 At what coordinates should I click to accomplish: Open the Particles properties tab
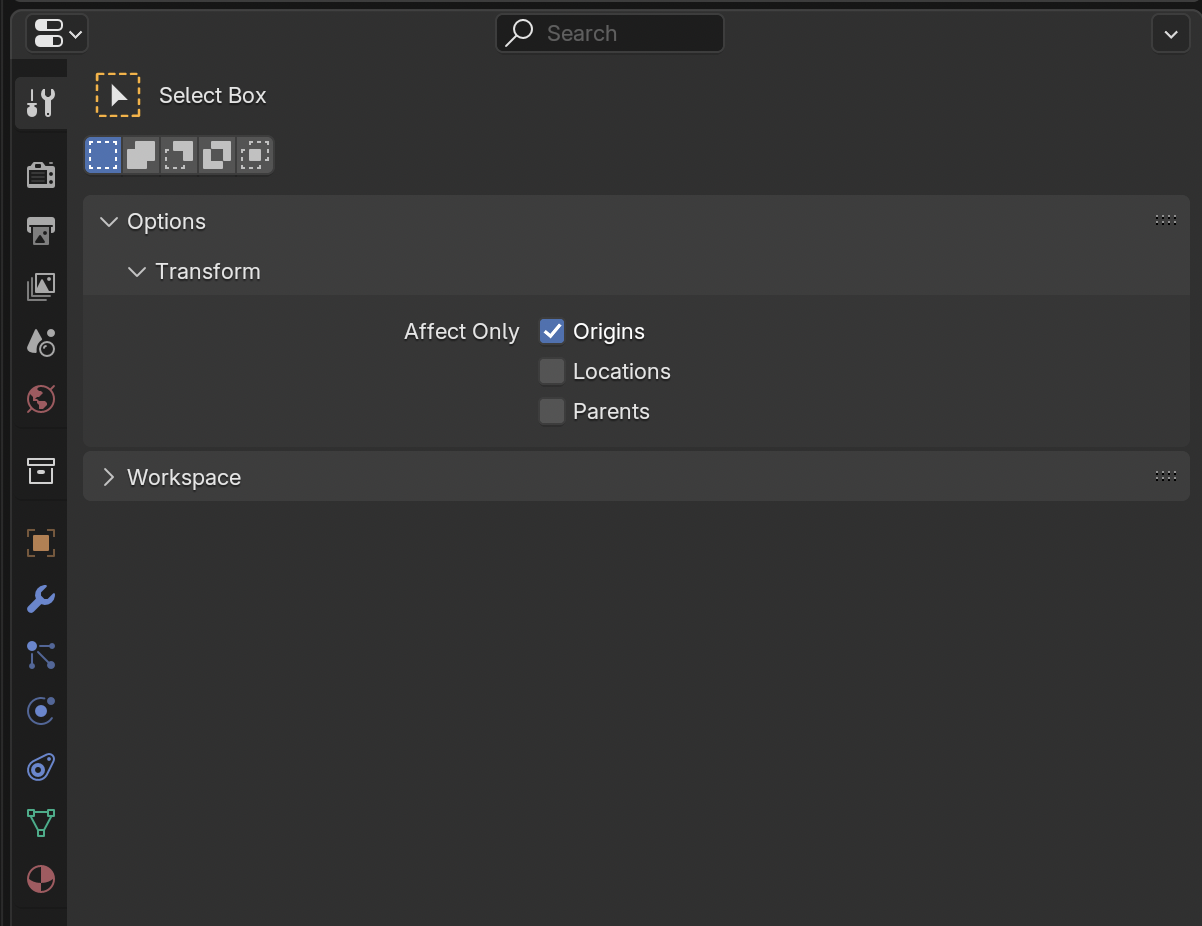pos(41,655)
